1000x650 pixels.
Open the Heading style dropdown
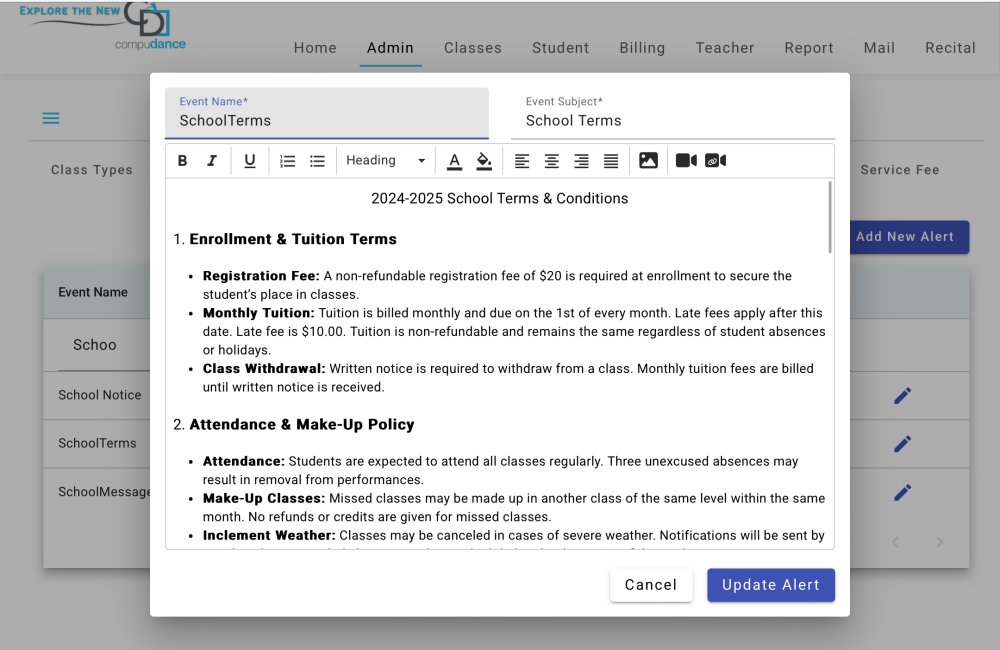coord(385,161)
